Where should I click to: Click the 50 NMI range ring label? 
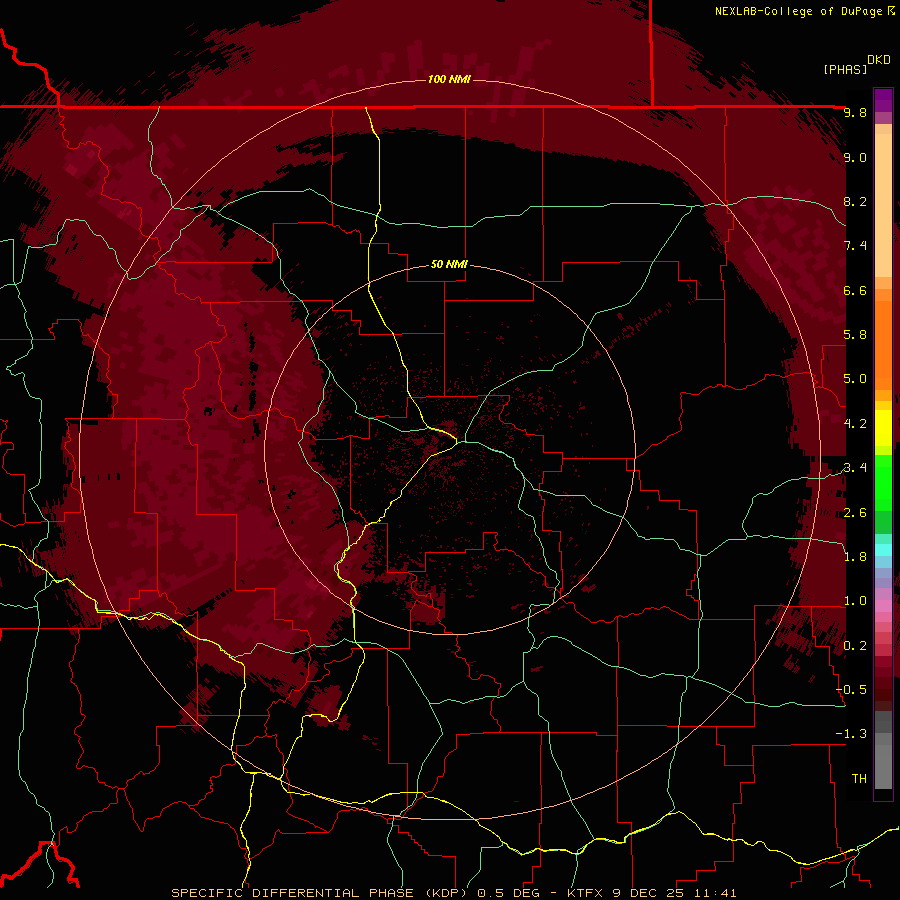[x=449, y=264]
